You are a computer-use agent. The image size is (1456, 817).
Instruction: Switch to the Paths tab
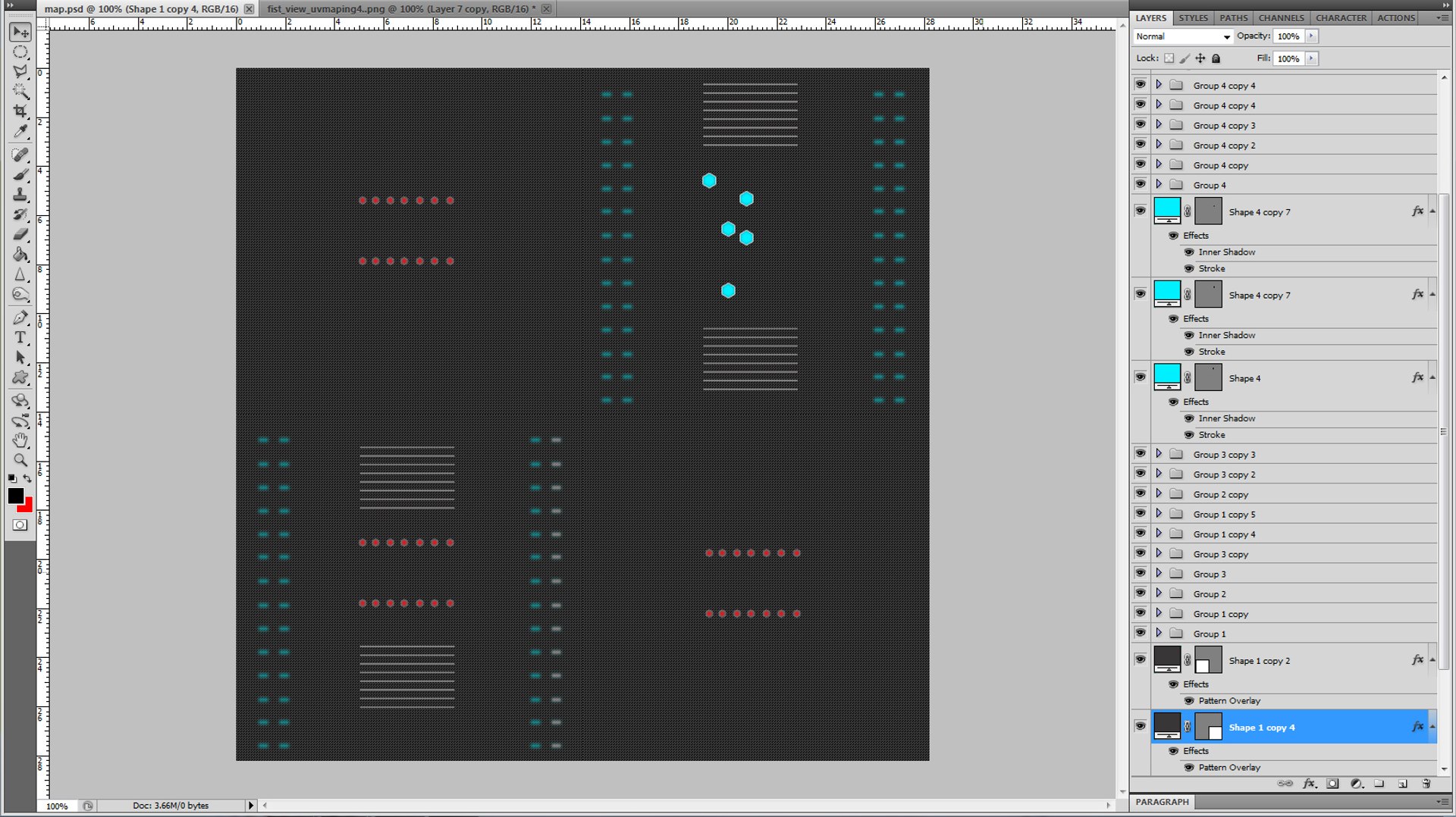pos(1234,18)
